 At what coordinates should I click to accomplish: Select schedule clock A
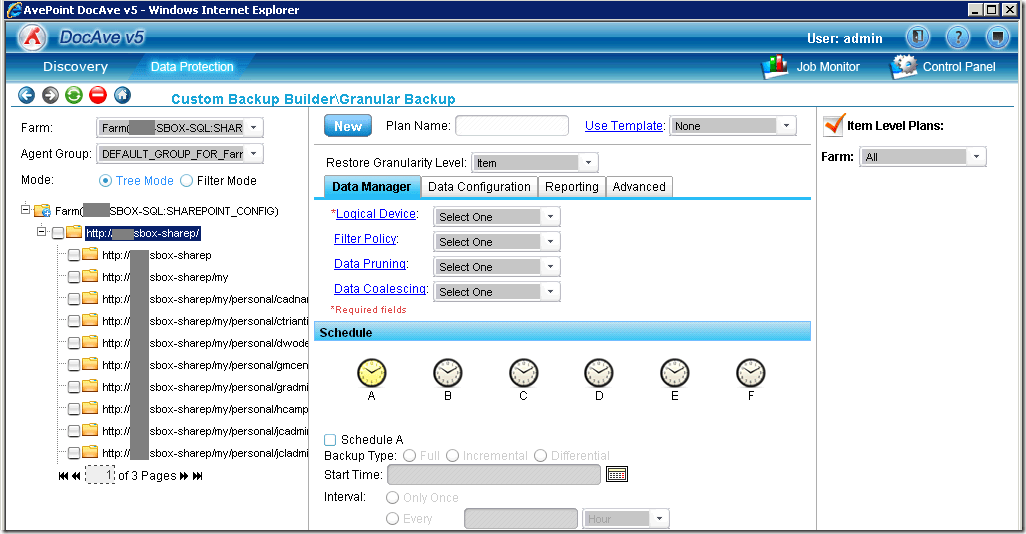[x=371, y=374]
